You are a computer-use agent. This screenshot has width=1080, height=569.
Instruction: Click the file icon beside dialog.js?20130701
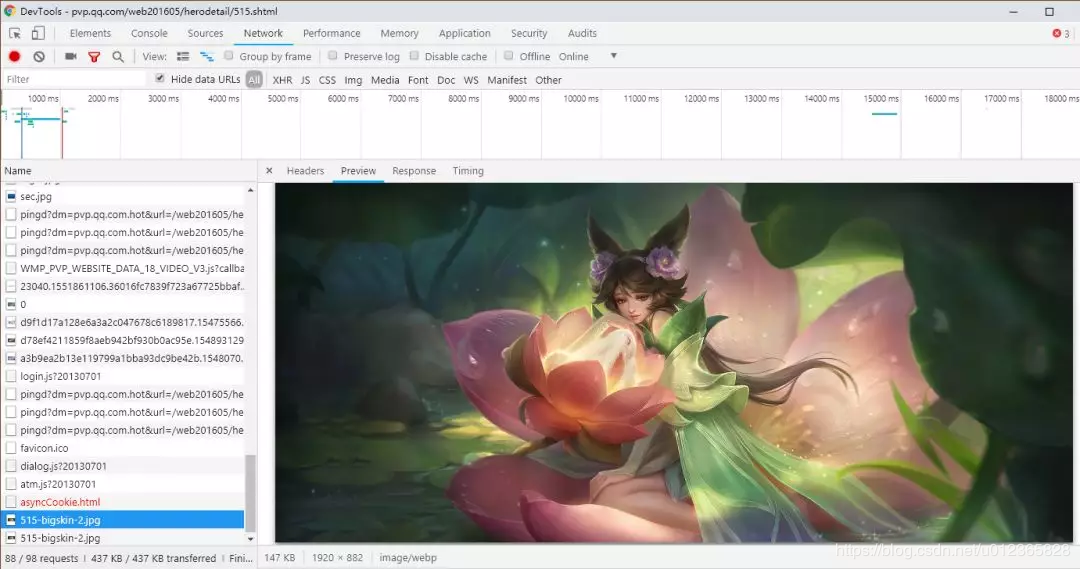11,466
